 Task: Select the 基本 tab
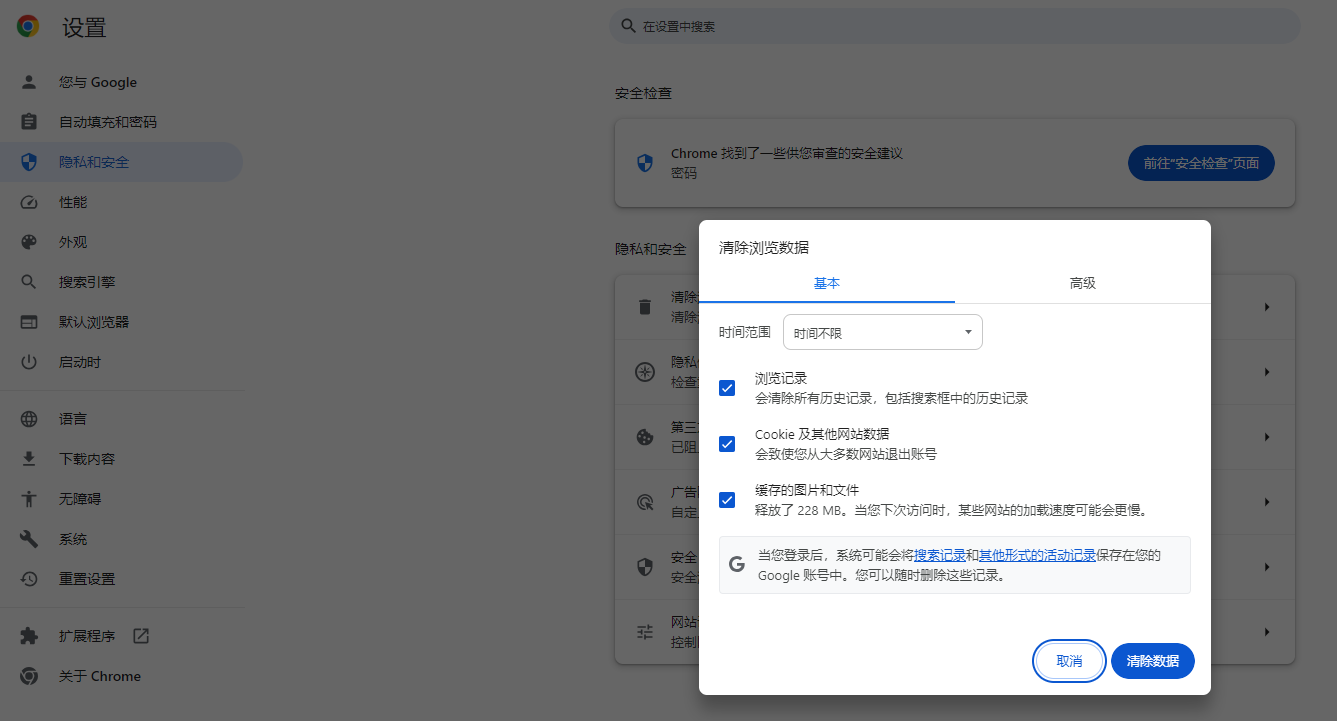827,283
